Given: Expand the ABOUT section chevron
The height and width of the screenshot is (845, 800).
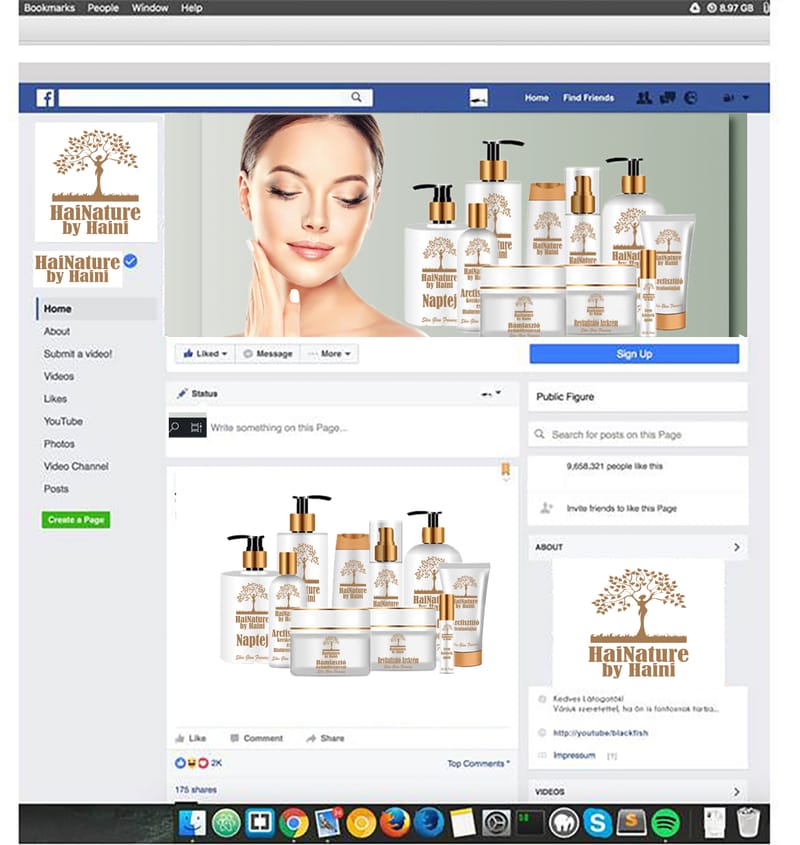Looking at the screenshot, I should [737, 548].
